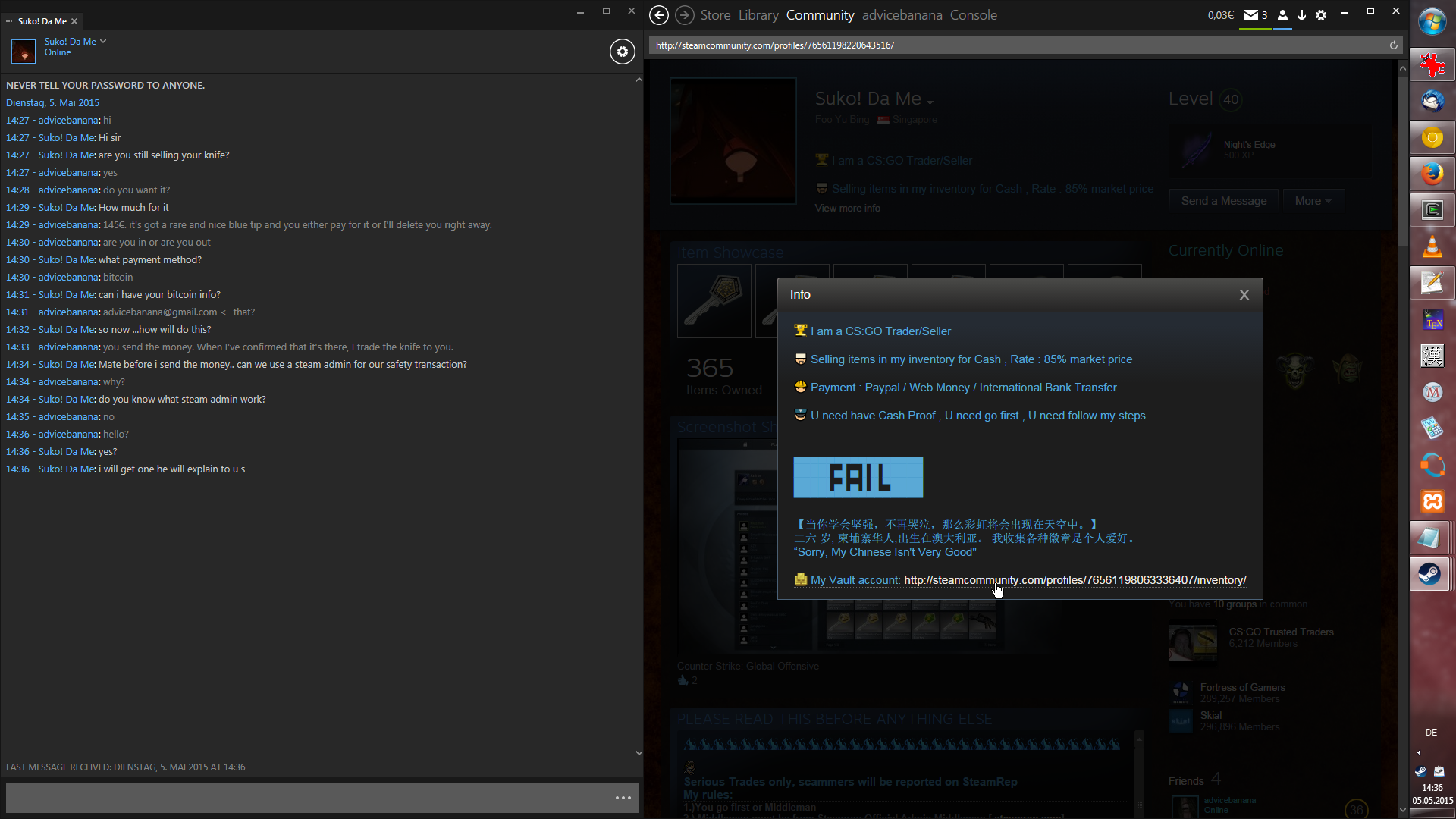Viewport: 1456px width, 819px height.
Task: Open Firefox from the taskbar
Action: 1432,174
